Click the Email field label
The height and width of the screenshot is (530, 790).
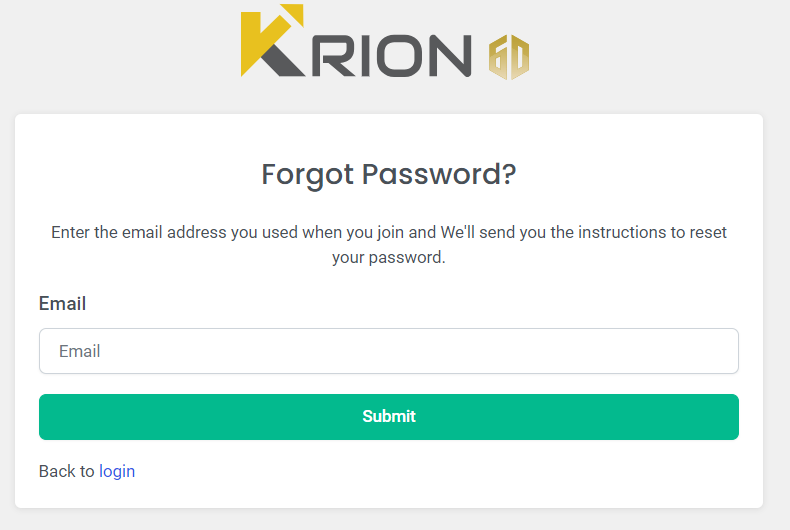62,304
